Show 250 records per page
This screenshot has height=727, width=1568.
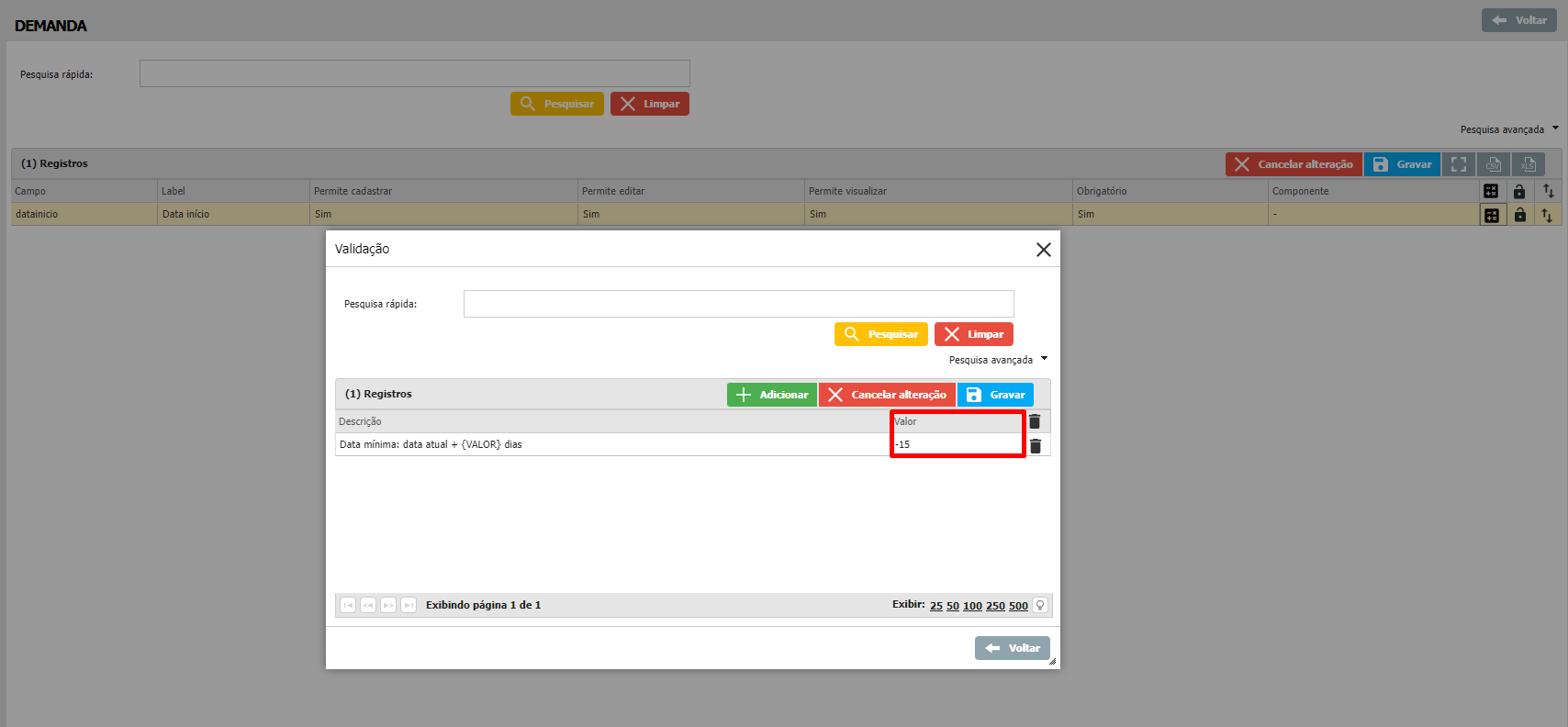995,606
